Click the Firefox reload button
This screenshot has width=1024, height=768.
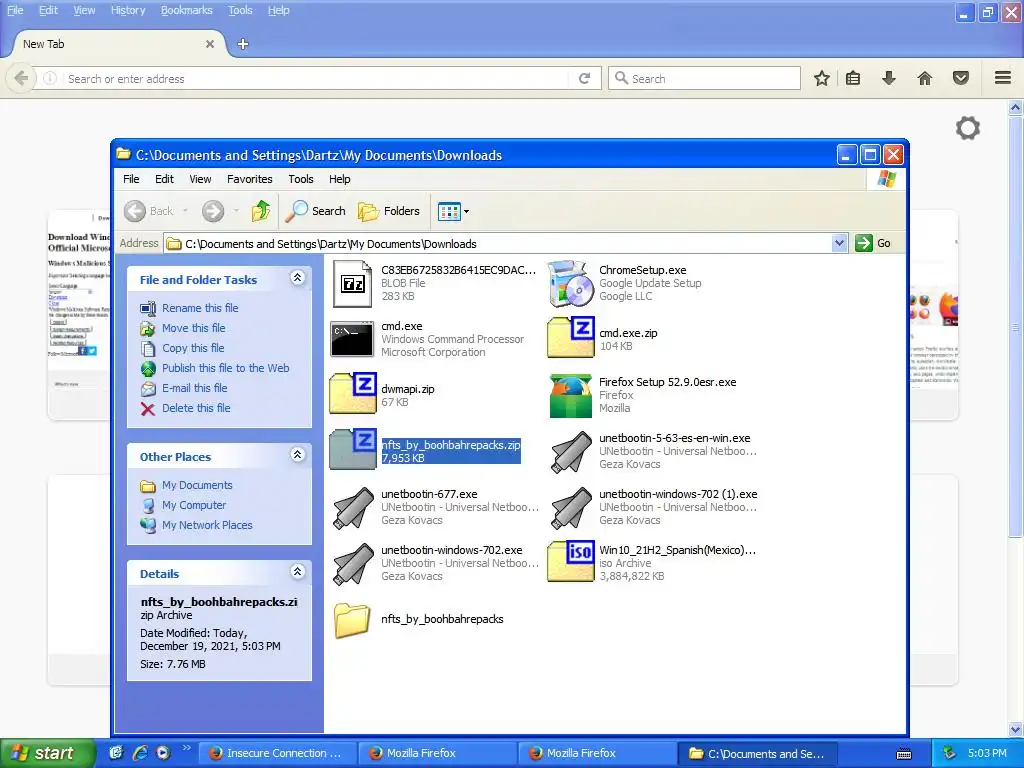[584, 78]
